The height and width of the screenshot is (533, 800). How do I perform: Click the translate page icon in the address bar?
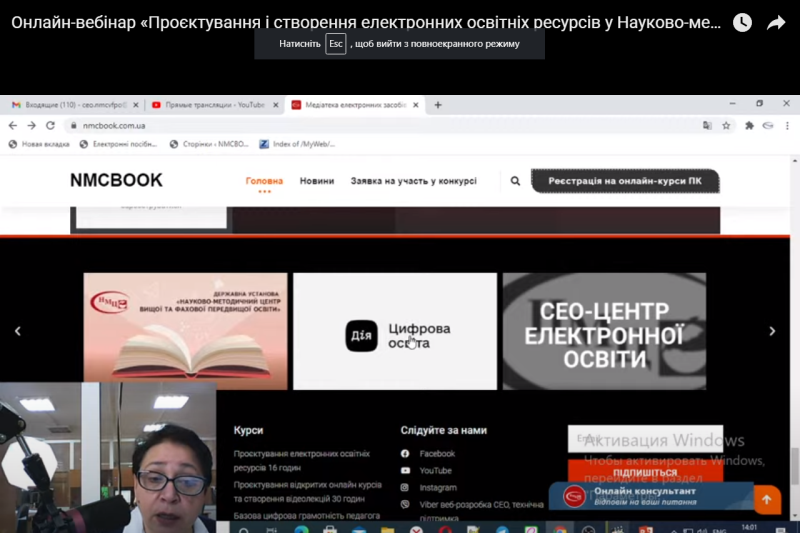(x=707, y=125)
